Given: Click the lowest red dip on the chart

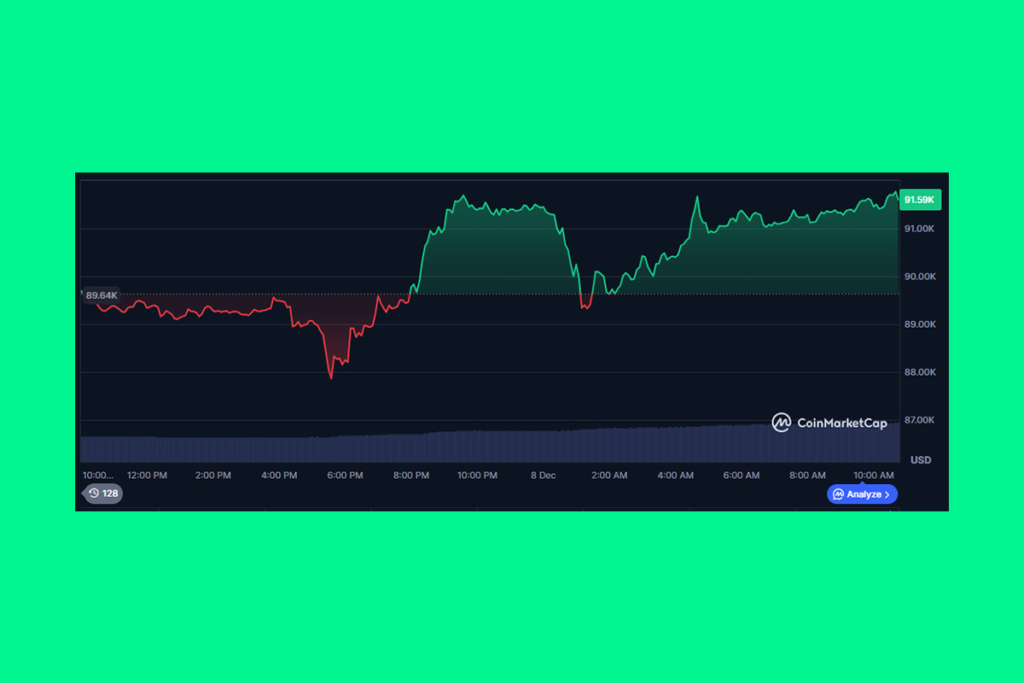Looking at the screenshot, I should click(333, 378).
